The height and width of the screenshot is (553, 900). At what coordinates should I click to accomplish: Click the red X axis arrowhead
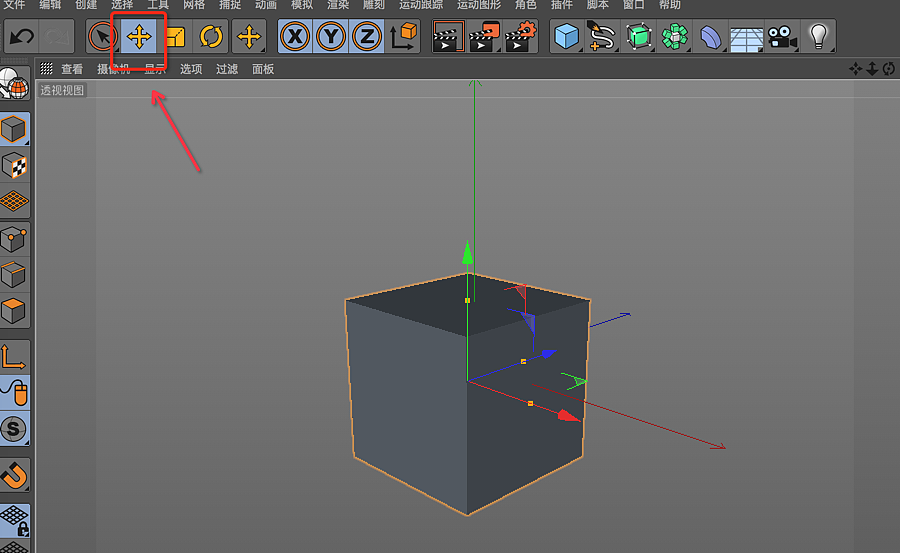click(x=569, y=416)
